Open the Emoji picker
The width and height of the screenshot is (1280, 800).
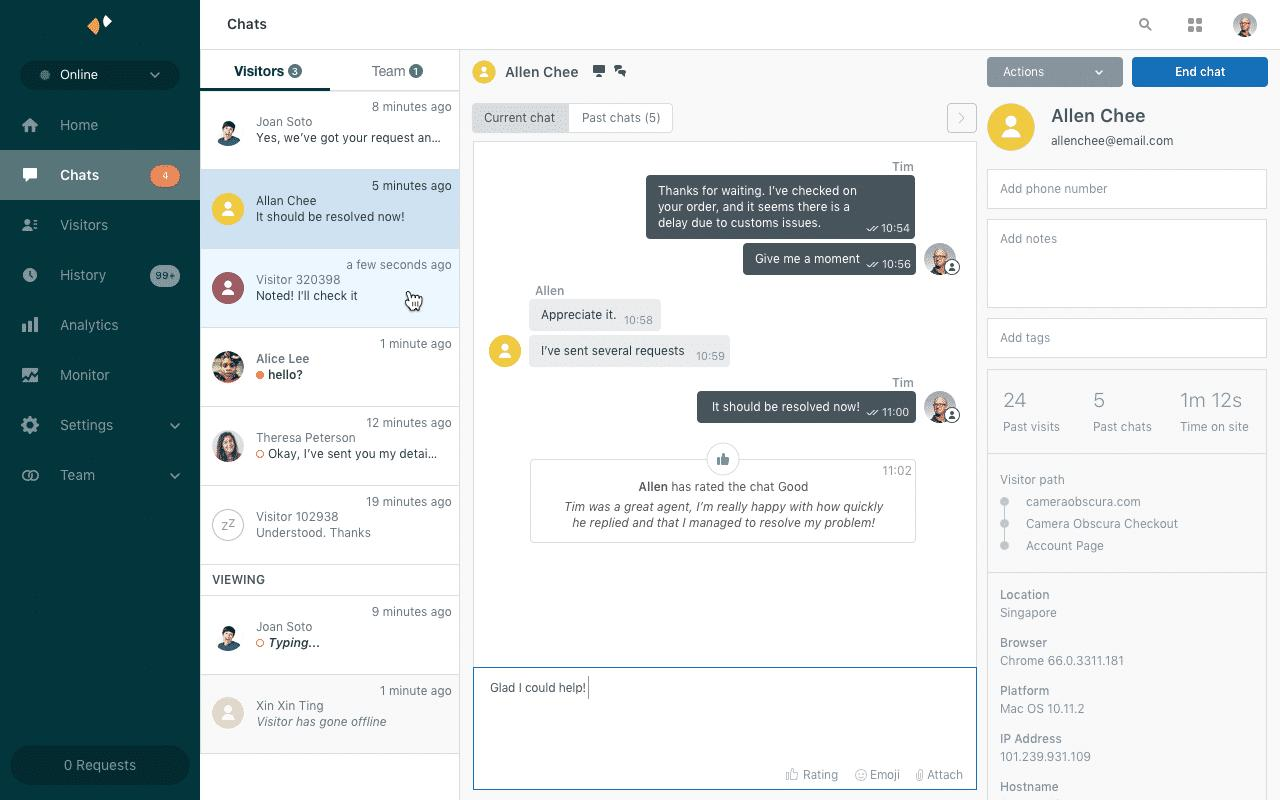tap(877, 774)
